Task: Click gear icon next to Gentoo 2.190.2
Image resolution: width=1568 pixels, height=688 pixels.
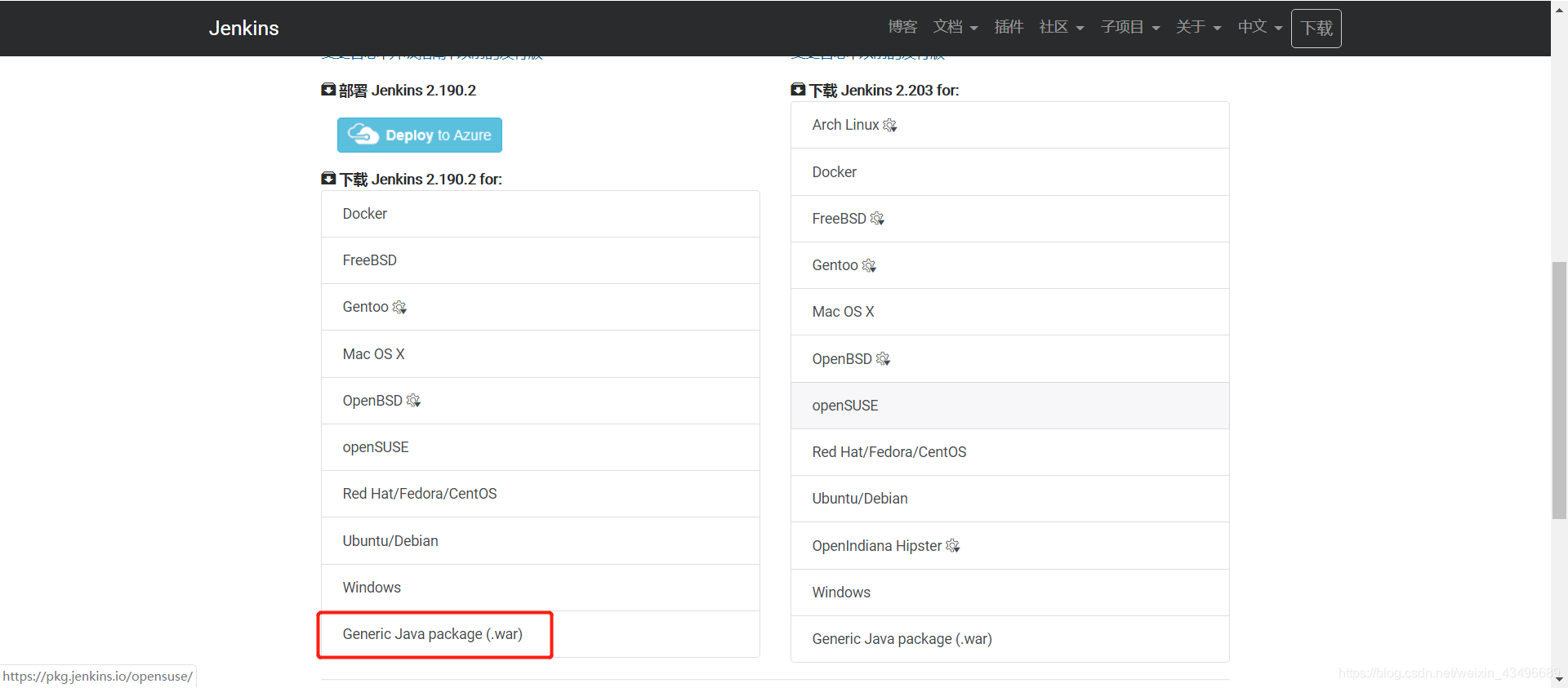Action: pos(399,307)
